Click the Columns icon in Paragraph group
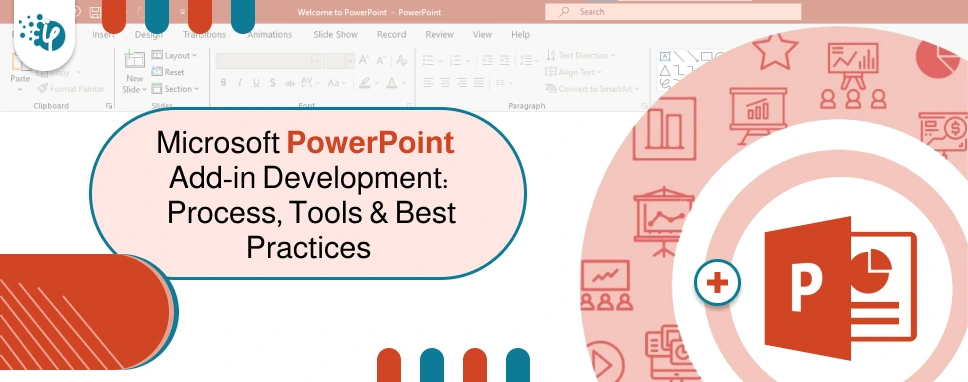The width and height of the screenshot is (968, 382). tap(501, 83)
